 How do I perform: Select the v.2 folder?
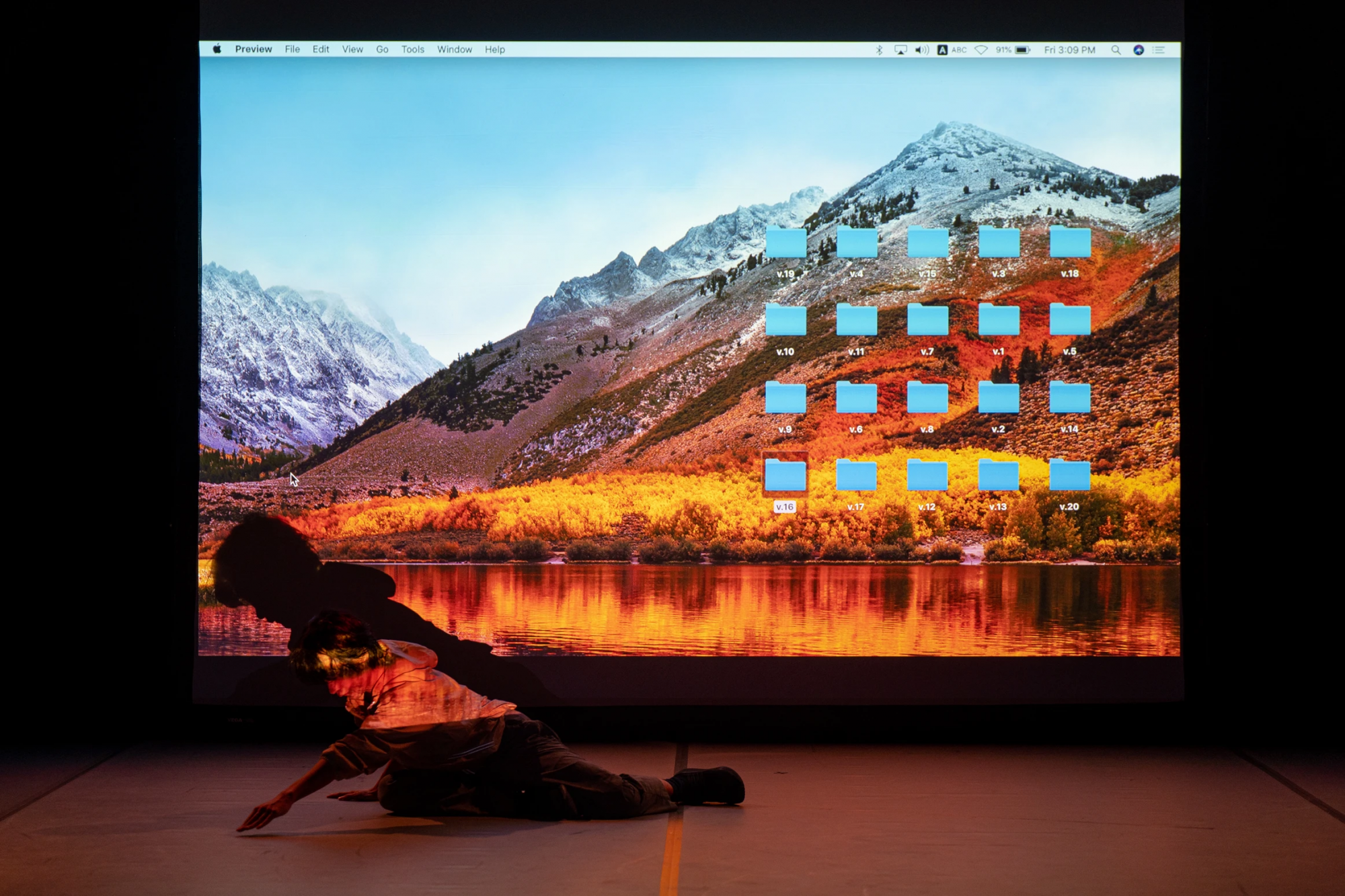tap(999, 398)
